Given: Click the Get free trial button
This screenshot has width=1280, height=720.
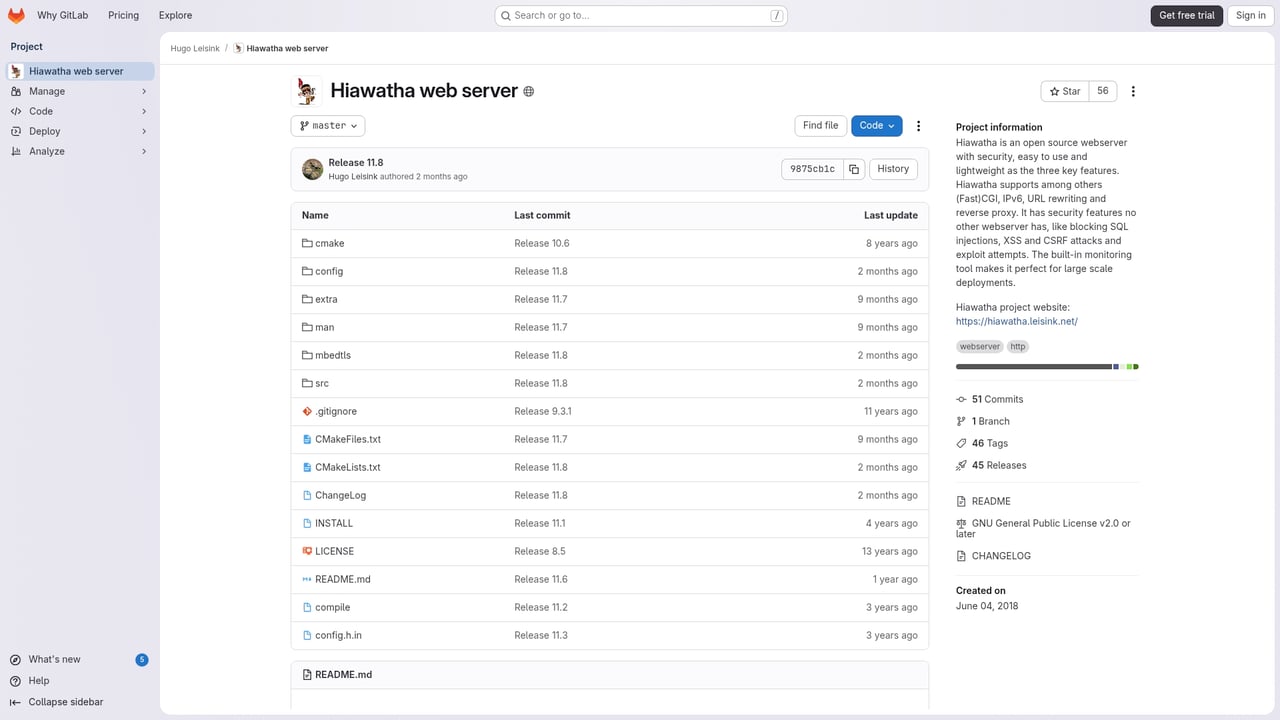Looking at the screenshot, I should pos(1186,15).
